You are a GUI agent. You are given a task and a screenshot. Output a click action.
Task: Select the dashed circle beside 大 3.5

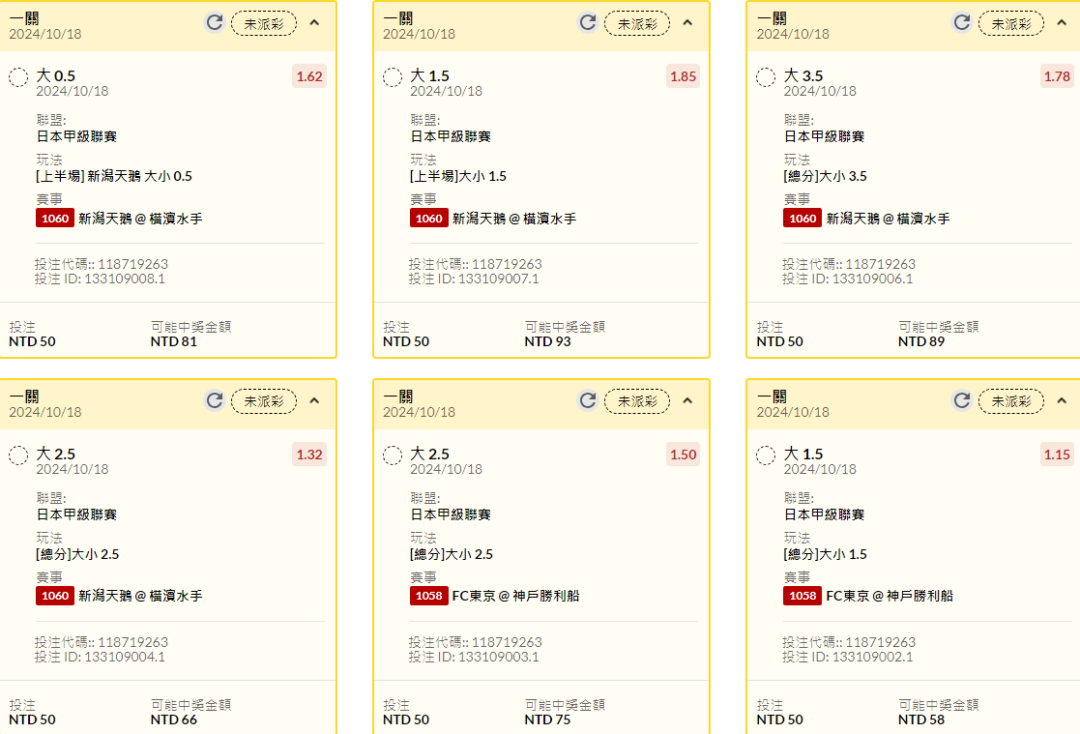(x=766, y=77)
